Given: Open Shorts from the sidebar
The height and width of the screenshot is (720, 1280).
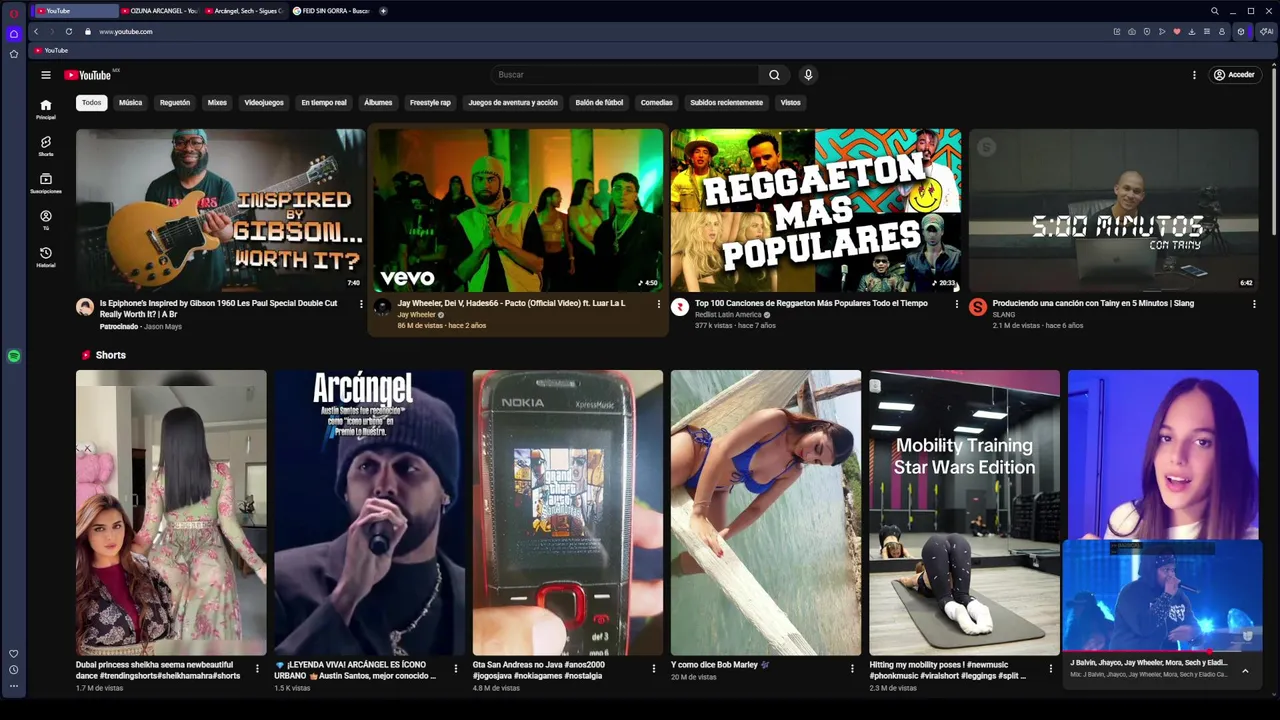Looking at the screenshot, I should pos(45,146).
